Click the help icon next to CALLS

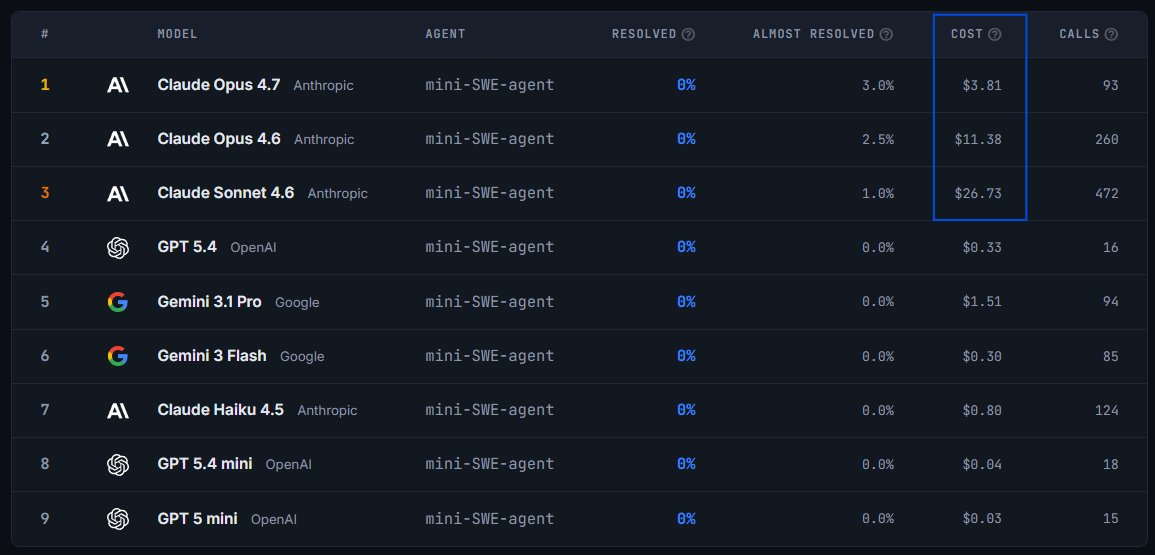click(x=1111, y=34)
